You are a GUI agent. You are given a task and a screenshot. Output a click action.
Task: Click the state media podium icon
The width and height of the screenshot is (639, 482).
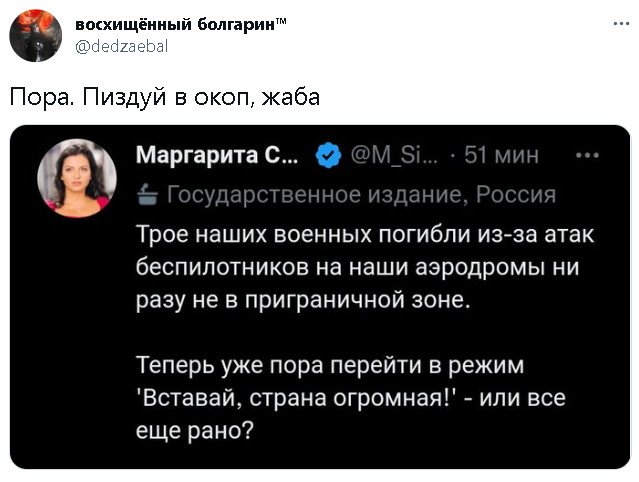(146, 193)
